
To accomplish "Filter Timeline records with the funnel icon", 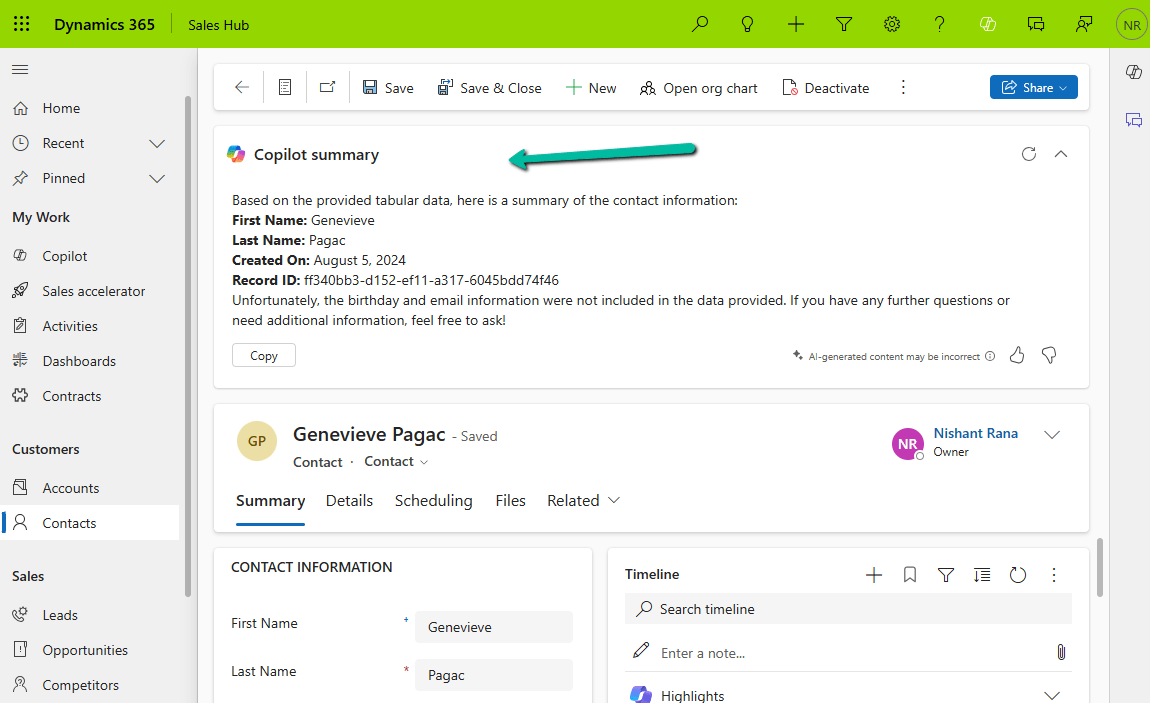I will point(945,575).
